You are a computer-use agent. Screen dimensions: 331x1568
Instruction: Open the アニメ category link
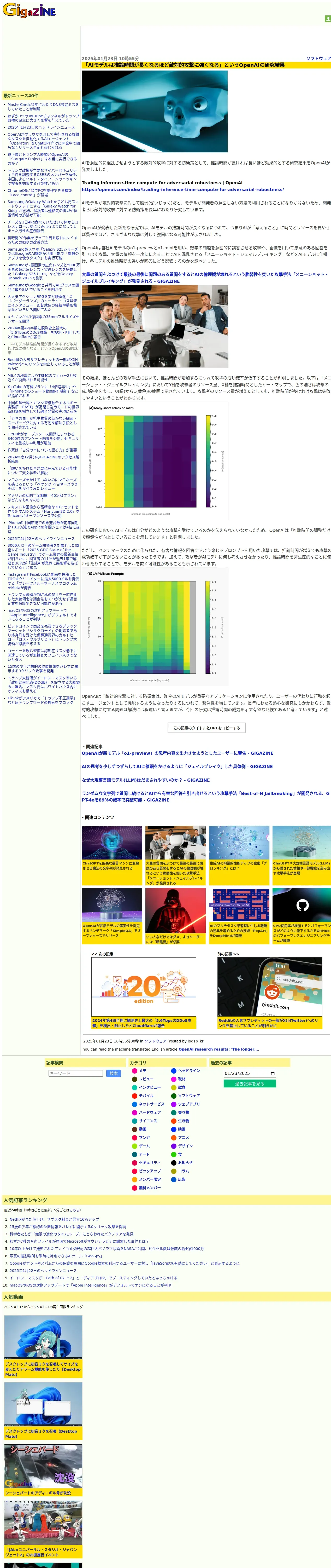[183, 1138]
